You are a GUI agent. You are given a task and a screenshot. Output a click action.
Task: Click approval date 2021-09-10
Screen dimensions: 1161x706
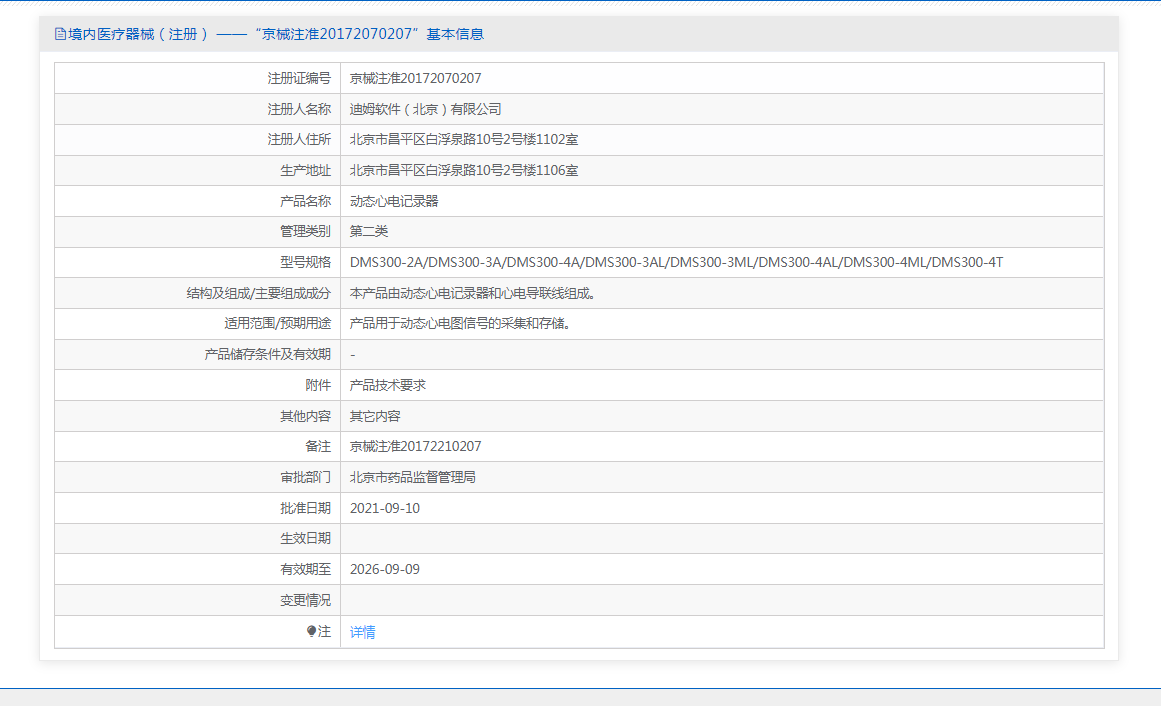(384, 508)
